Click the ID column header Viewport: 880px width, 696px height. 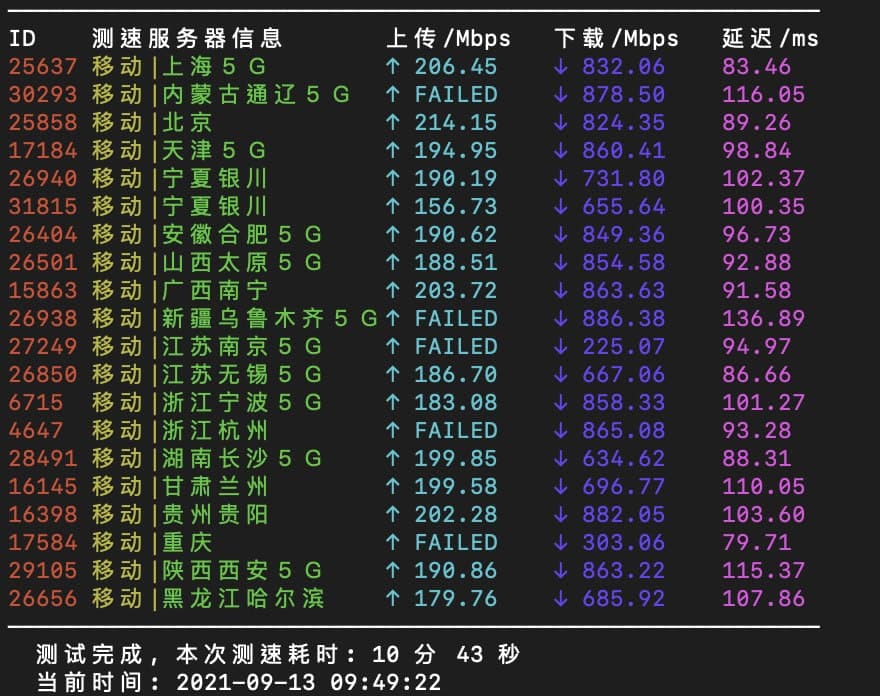coord(22,39)
